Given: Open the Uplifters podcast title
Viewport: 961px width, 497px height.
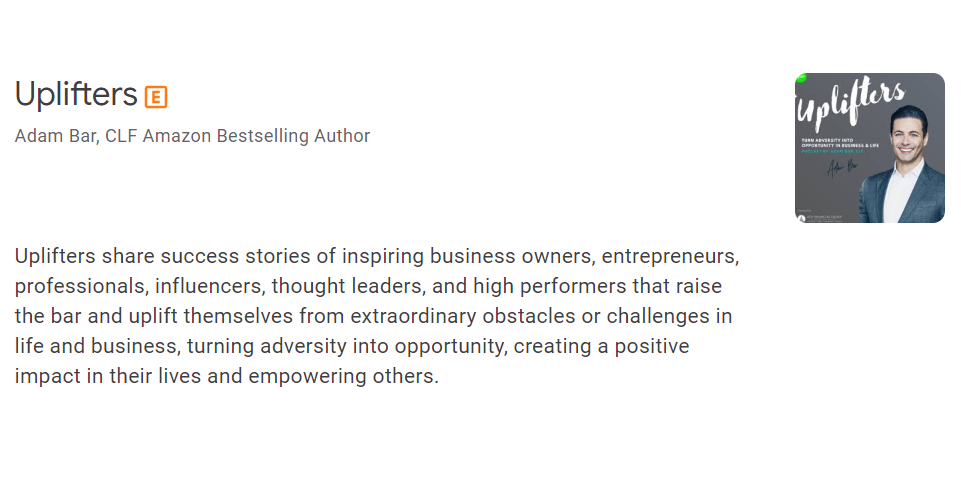Looking at the screenshot, I should point(76,94).
